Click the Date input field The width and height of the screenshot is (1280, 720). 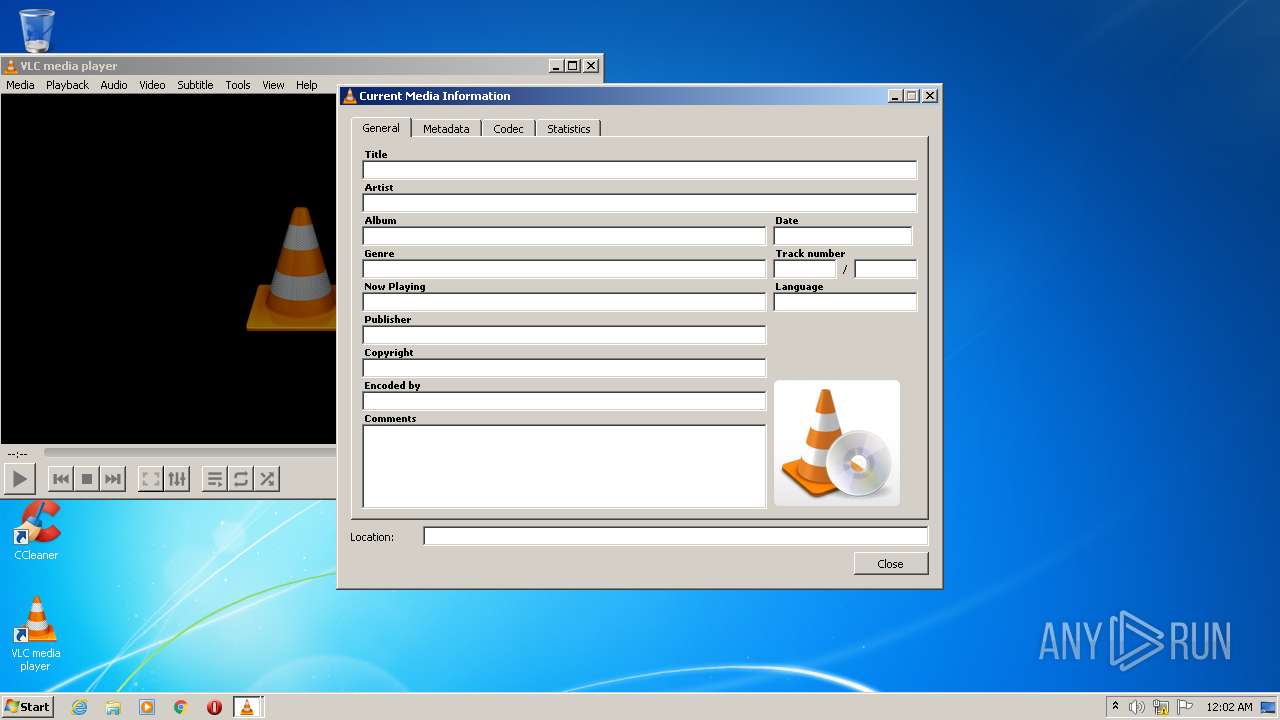(843, 236)
